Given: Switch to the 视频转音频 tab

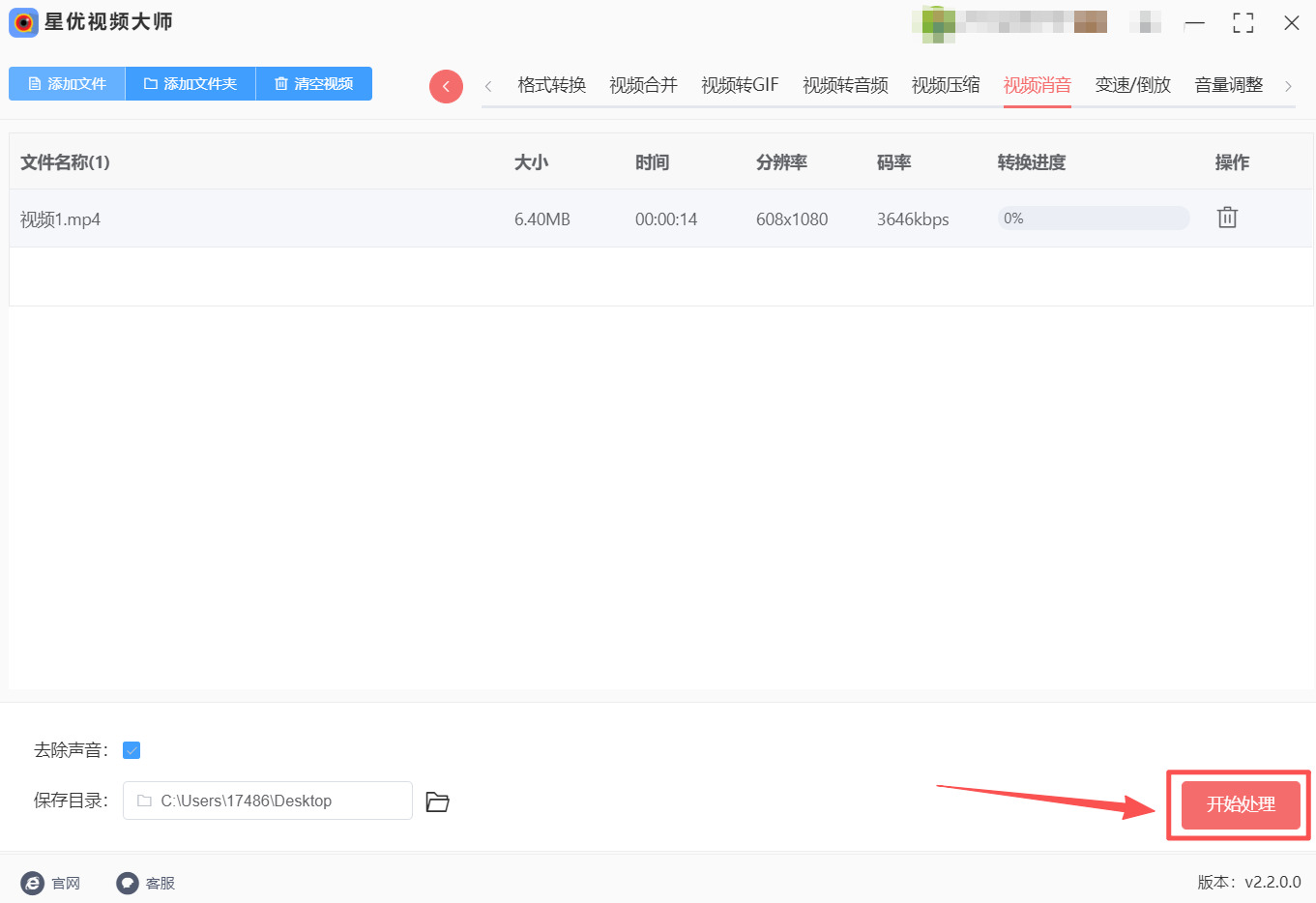Looking at the screenshot, I should 845,85.
